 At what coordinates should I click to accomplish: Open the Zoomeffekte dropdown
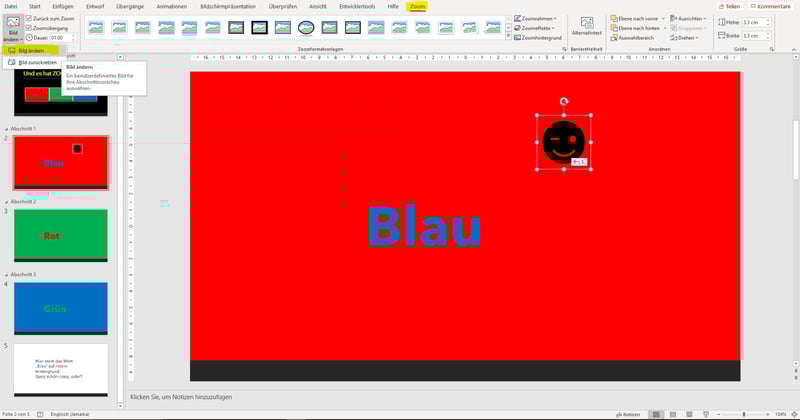[534, 28]
